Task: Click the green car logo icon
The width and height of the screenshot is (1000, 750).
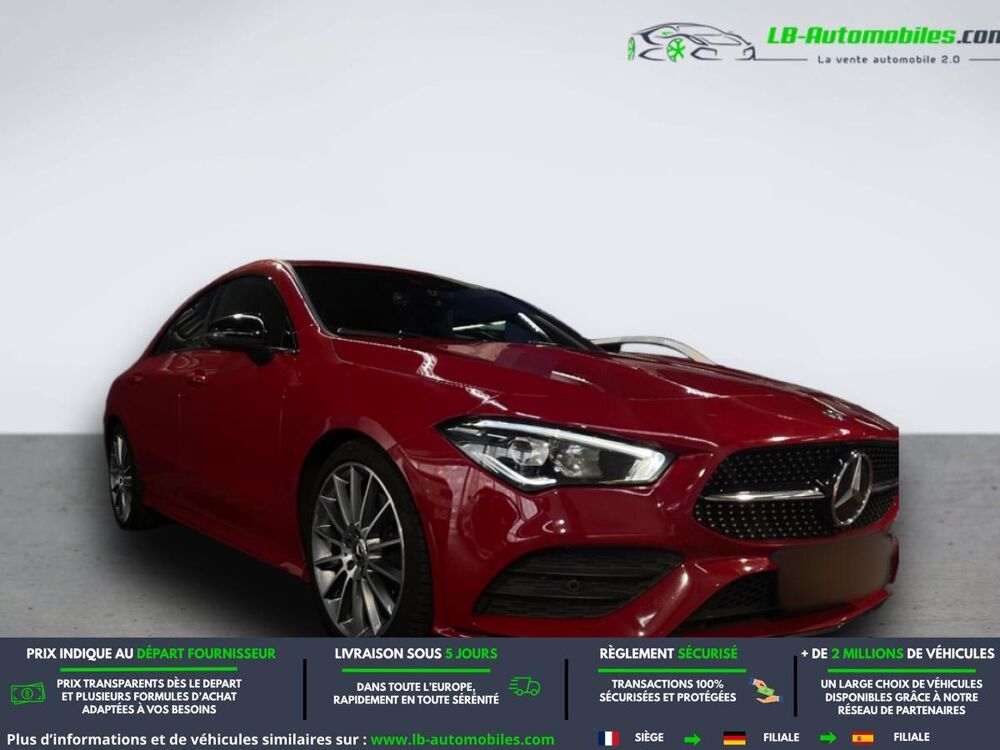Action: pyautogui.click(x=691, y=43)
